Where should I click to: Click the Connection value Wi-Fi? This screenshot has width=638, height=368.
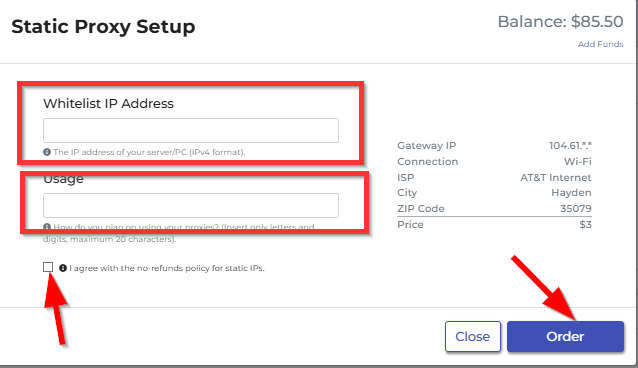coord(577,161)
